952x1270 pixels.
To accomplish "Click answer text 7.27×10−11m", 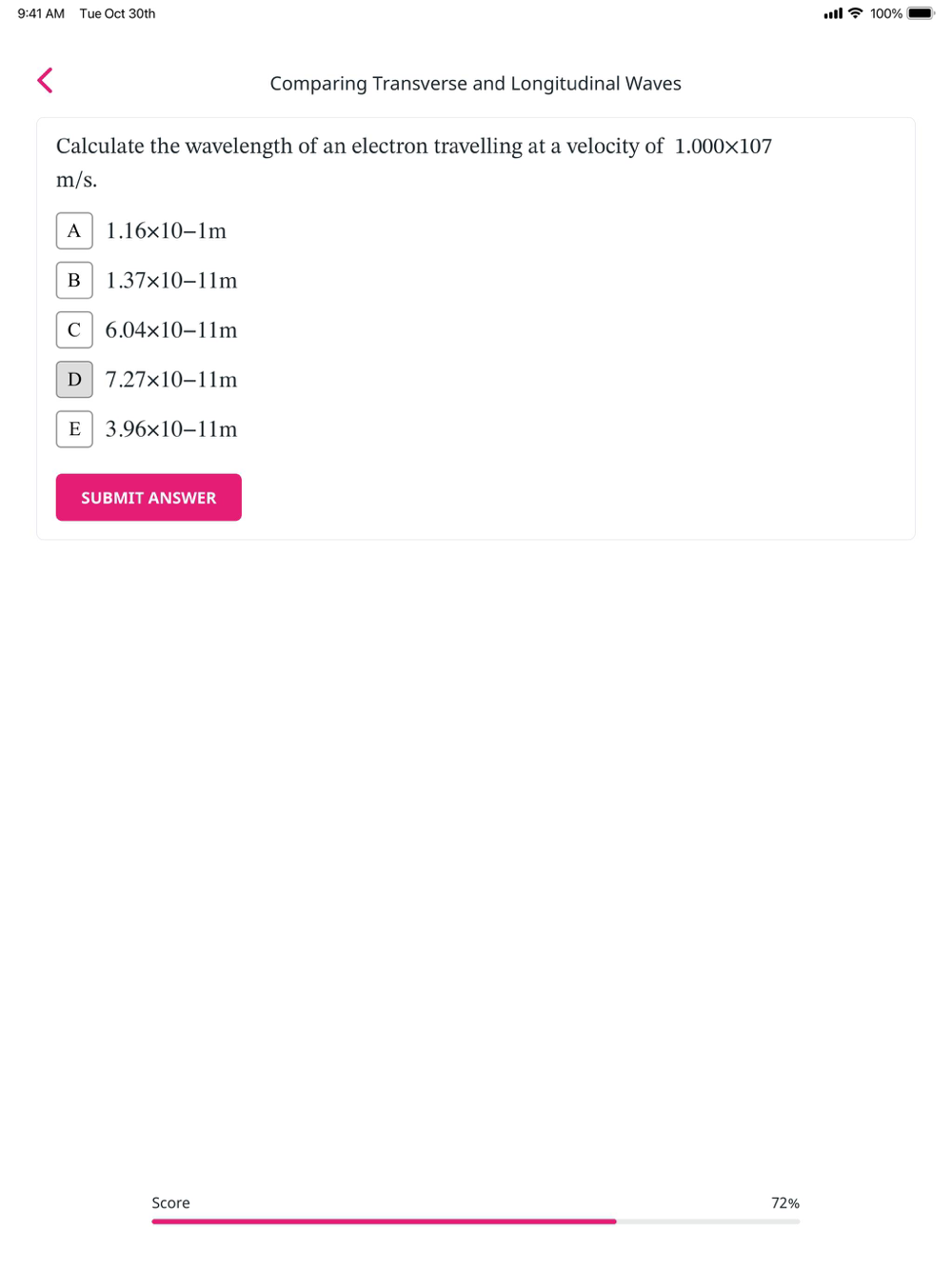I will 171,380.
